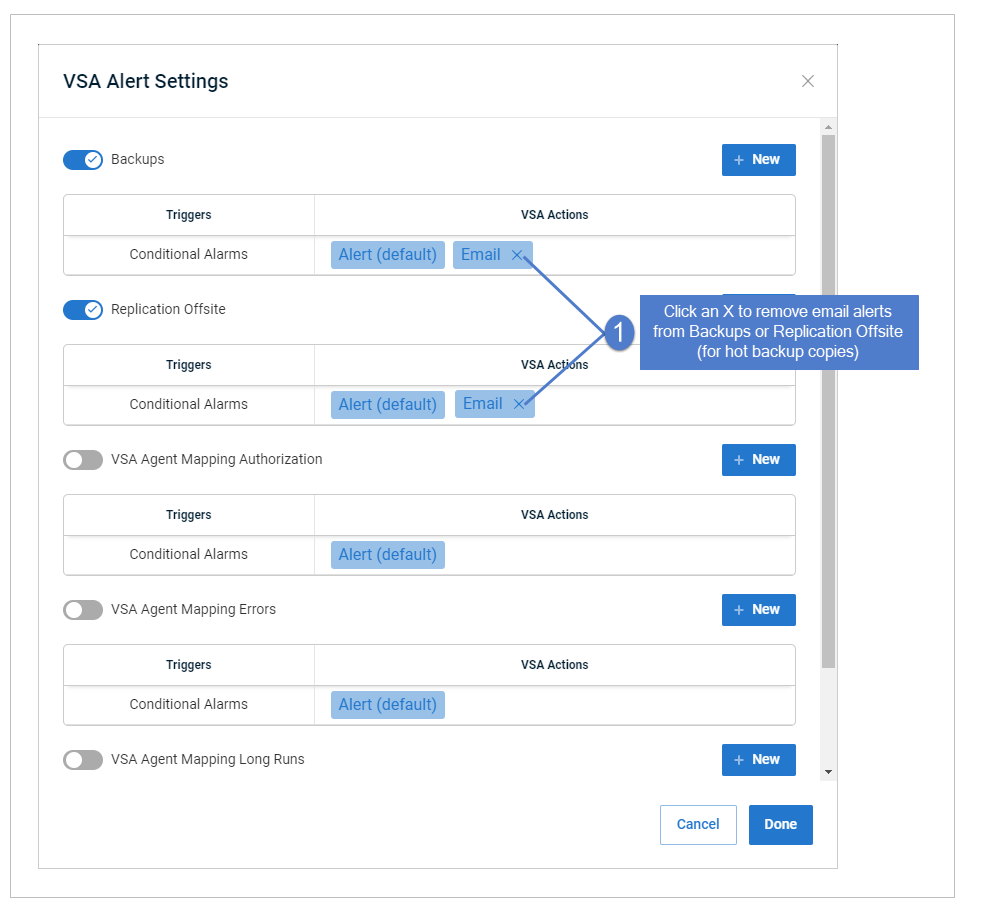Click Conditional Alarms under VSA Agent Mapping Authorization
Viewport: 985px width, 923px height.
pos(188,554)
